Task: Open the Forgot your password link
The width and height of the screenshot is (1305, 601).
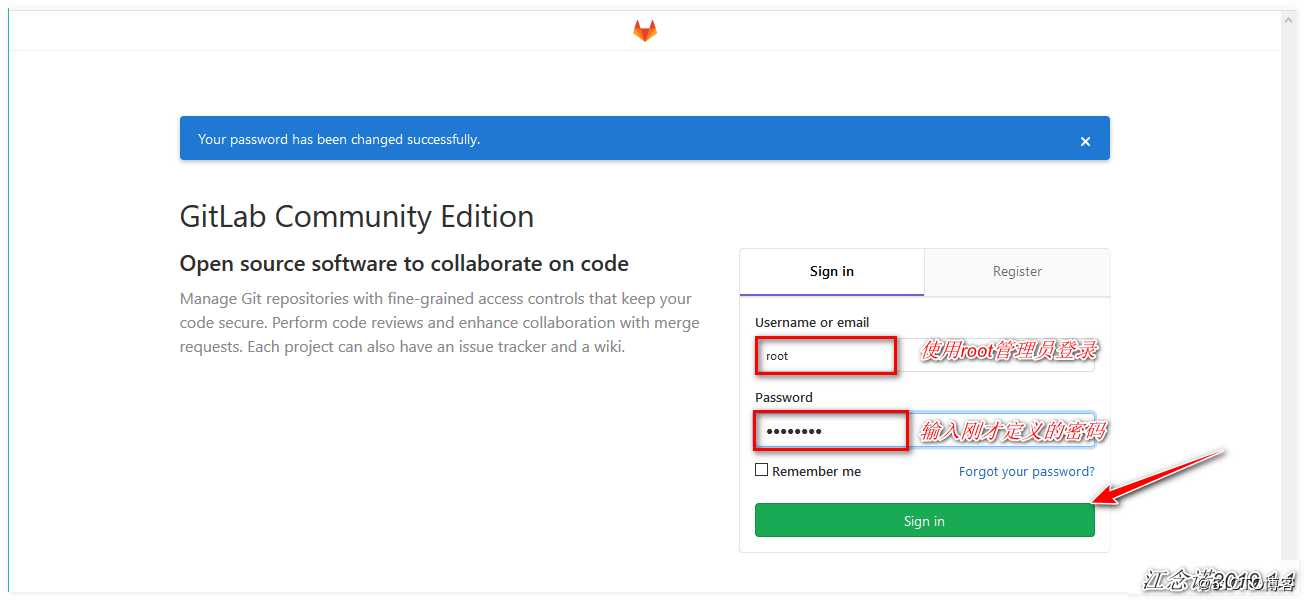Action: [1026, 471]
